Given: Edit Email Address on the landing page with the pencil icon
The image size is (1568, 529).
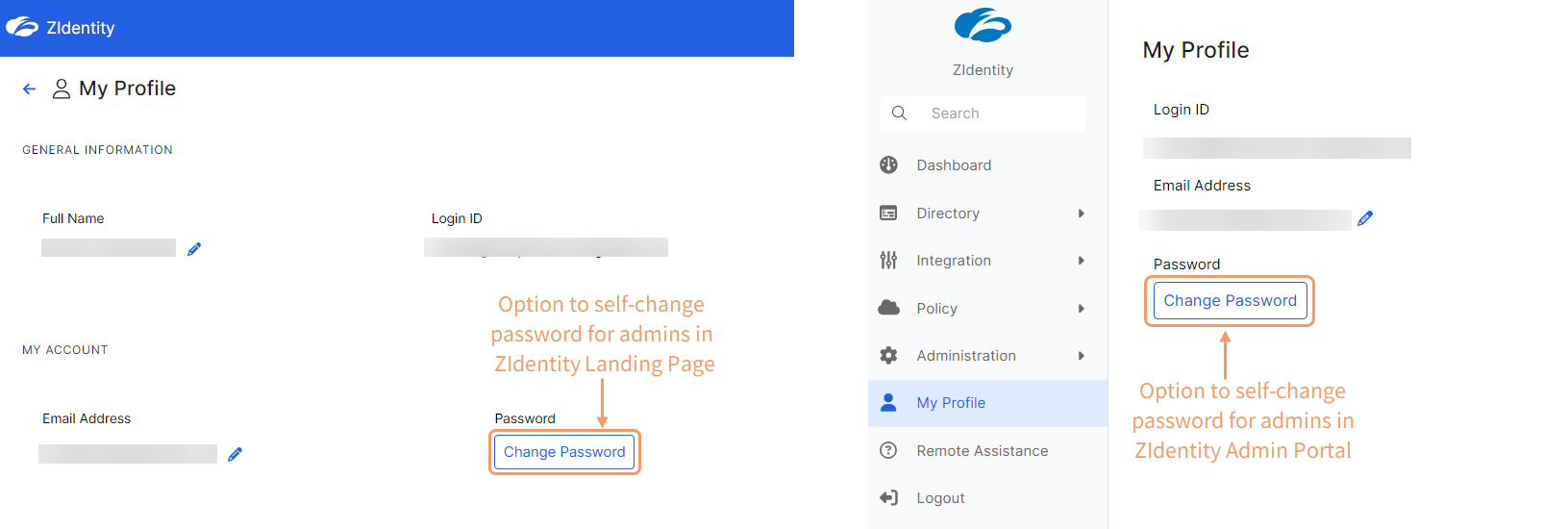Looking at the screenshot, I should [x=235, y=454].
